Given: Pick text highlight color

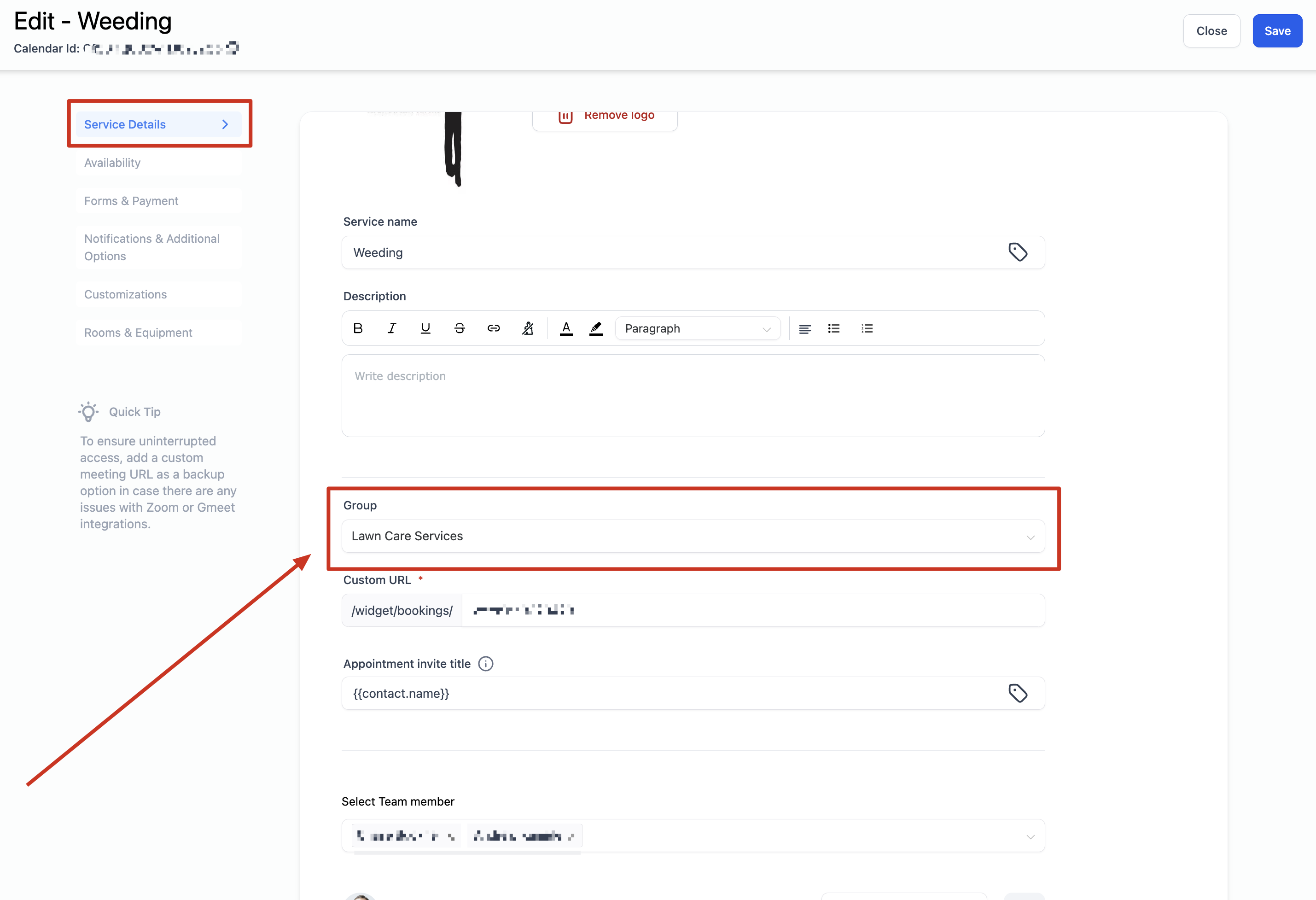Looking at the screenshot, I should coord(596,328).
